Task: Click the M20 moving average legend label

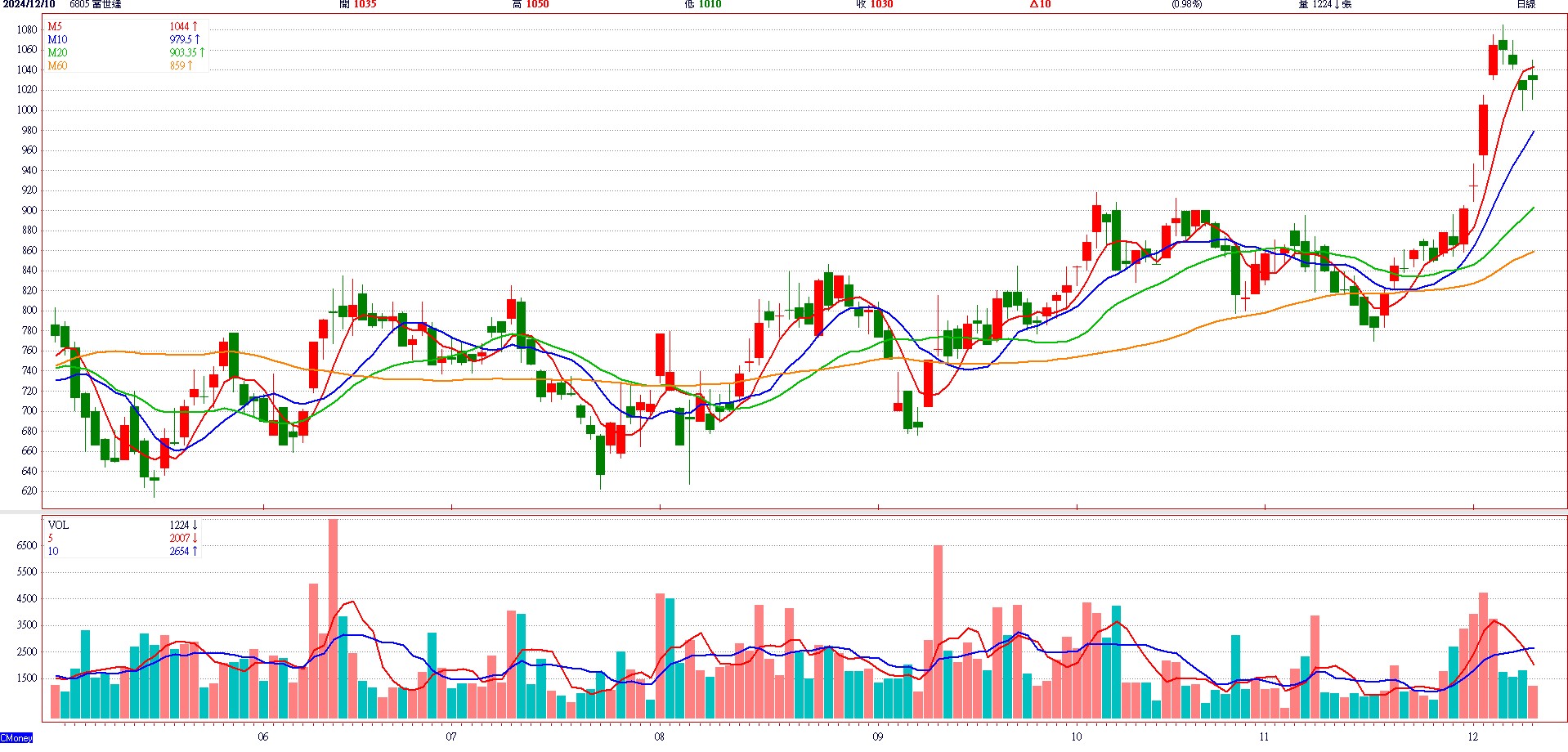Action: point(57,53)
